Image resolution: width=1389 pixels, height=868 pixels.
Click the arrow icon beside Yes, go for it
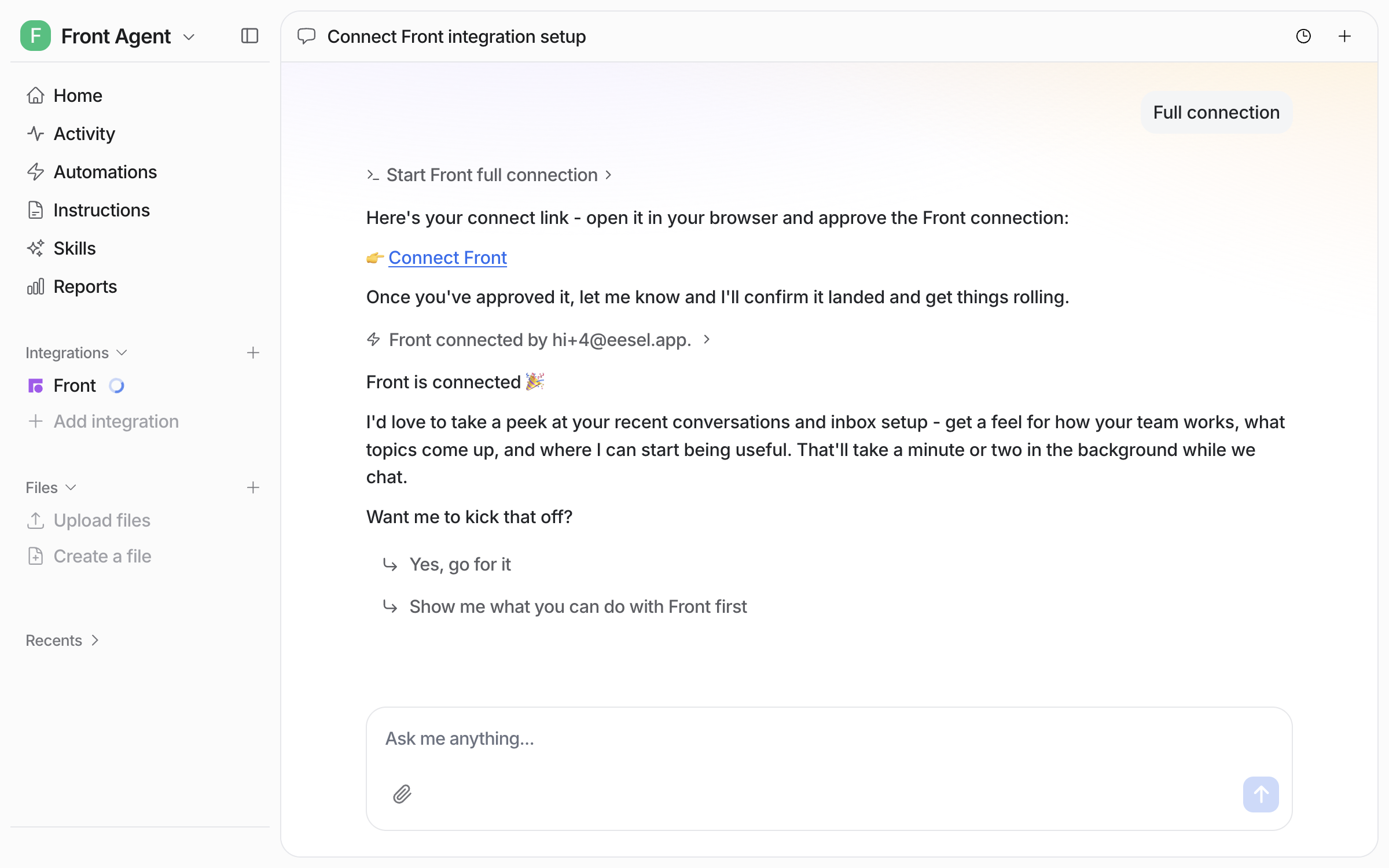[x=390, y=564]
